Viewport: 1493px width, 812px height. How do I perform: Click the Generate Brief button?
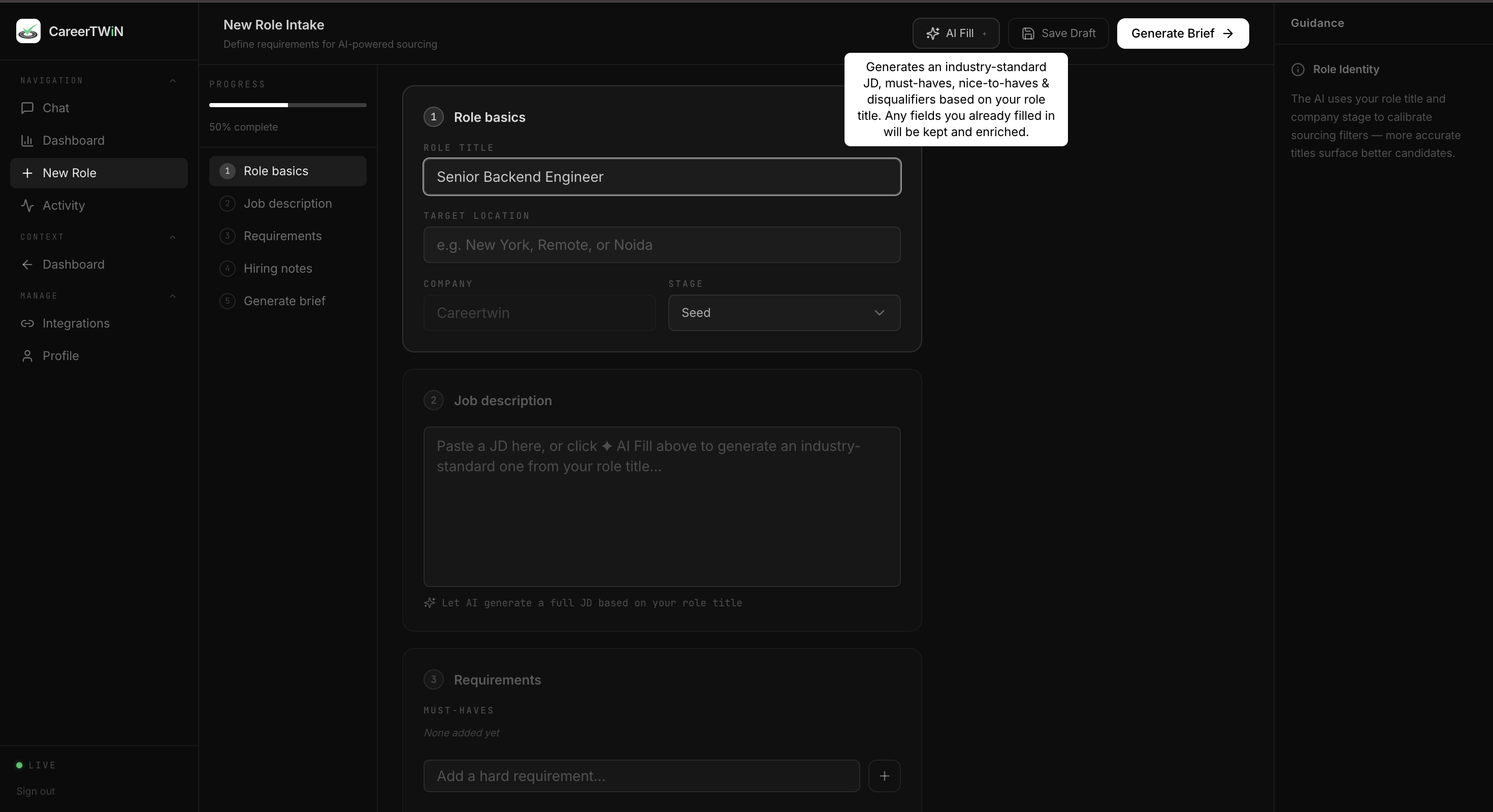1183,34
